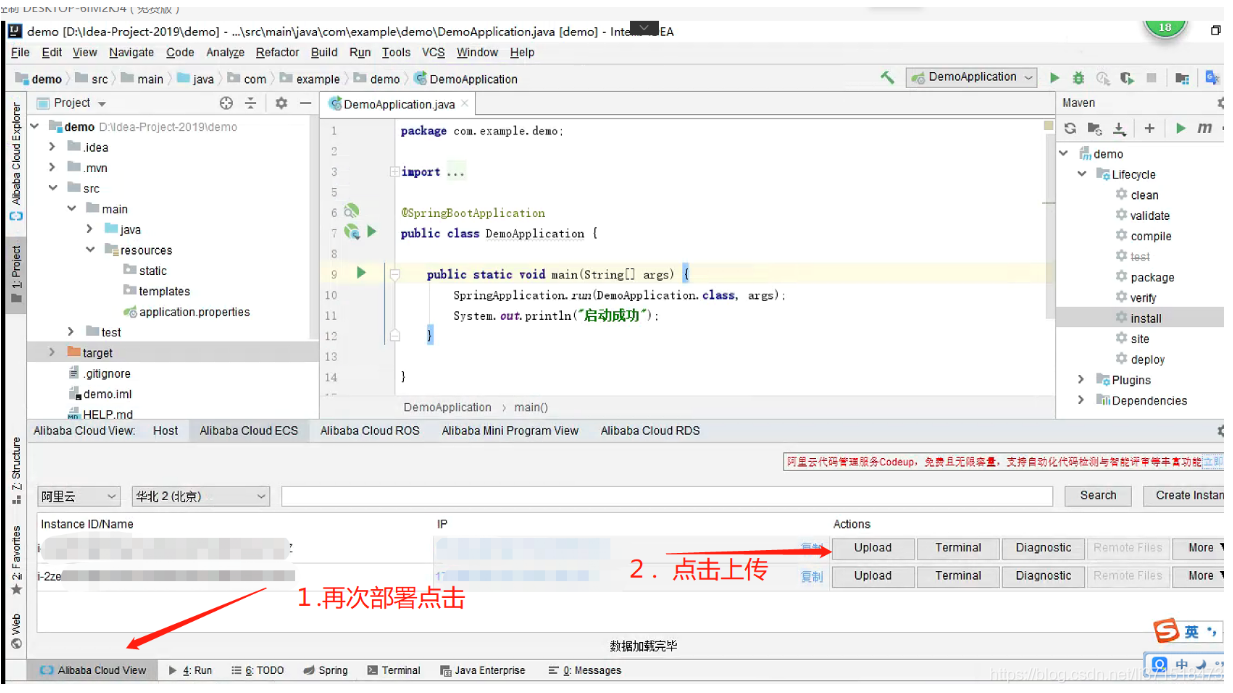Open the DemoApplication run configuration dropdown
This screenshot has width=1233, height=693.
tap(970, 77)
